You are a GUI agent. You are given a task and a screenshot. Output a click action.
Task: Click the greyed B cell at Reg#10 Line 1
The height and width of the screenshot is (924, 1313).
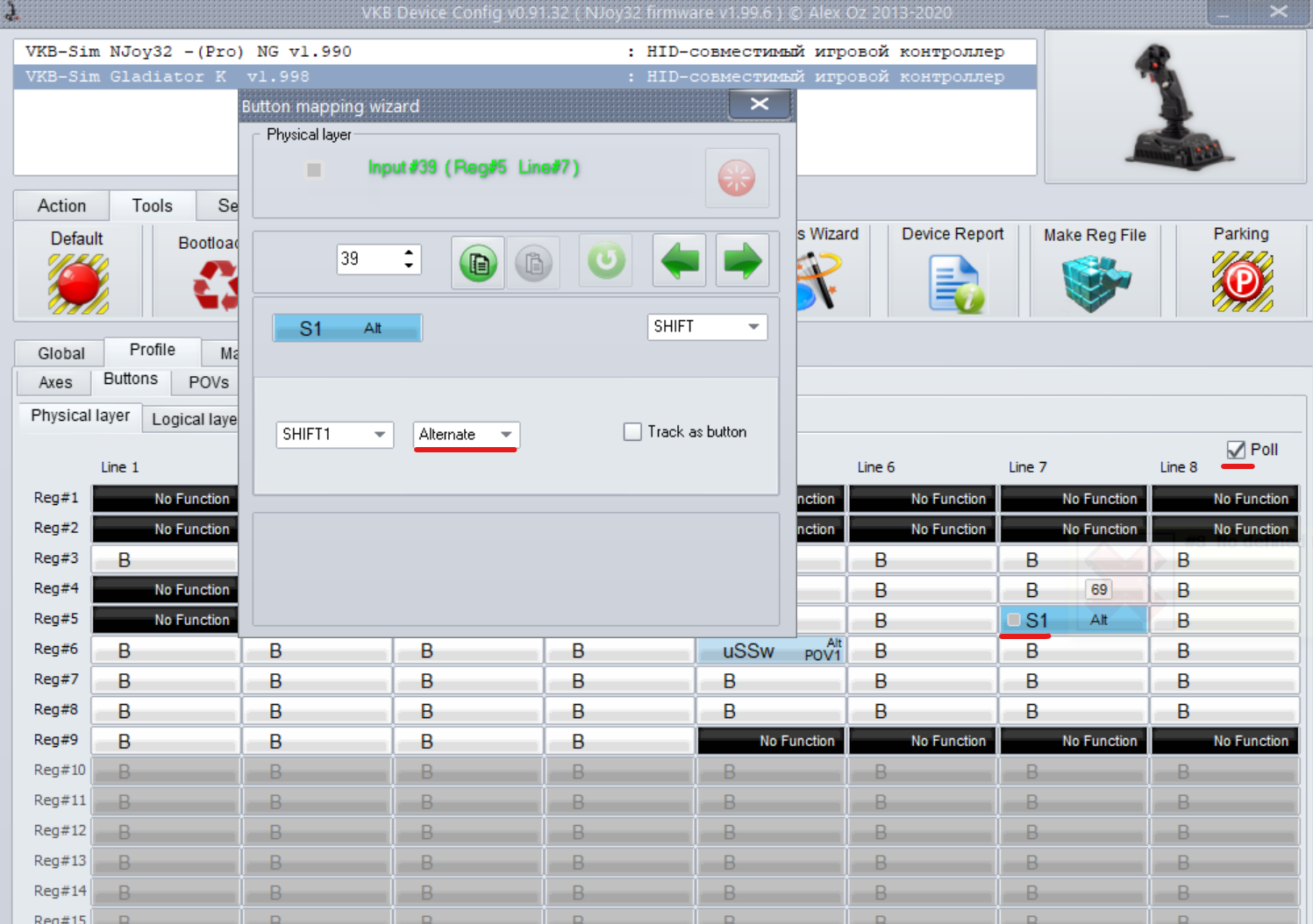click(x=166, y=771)
